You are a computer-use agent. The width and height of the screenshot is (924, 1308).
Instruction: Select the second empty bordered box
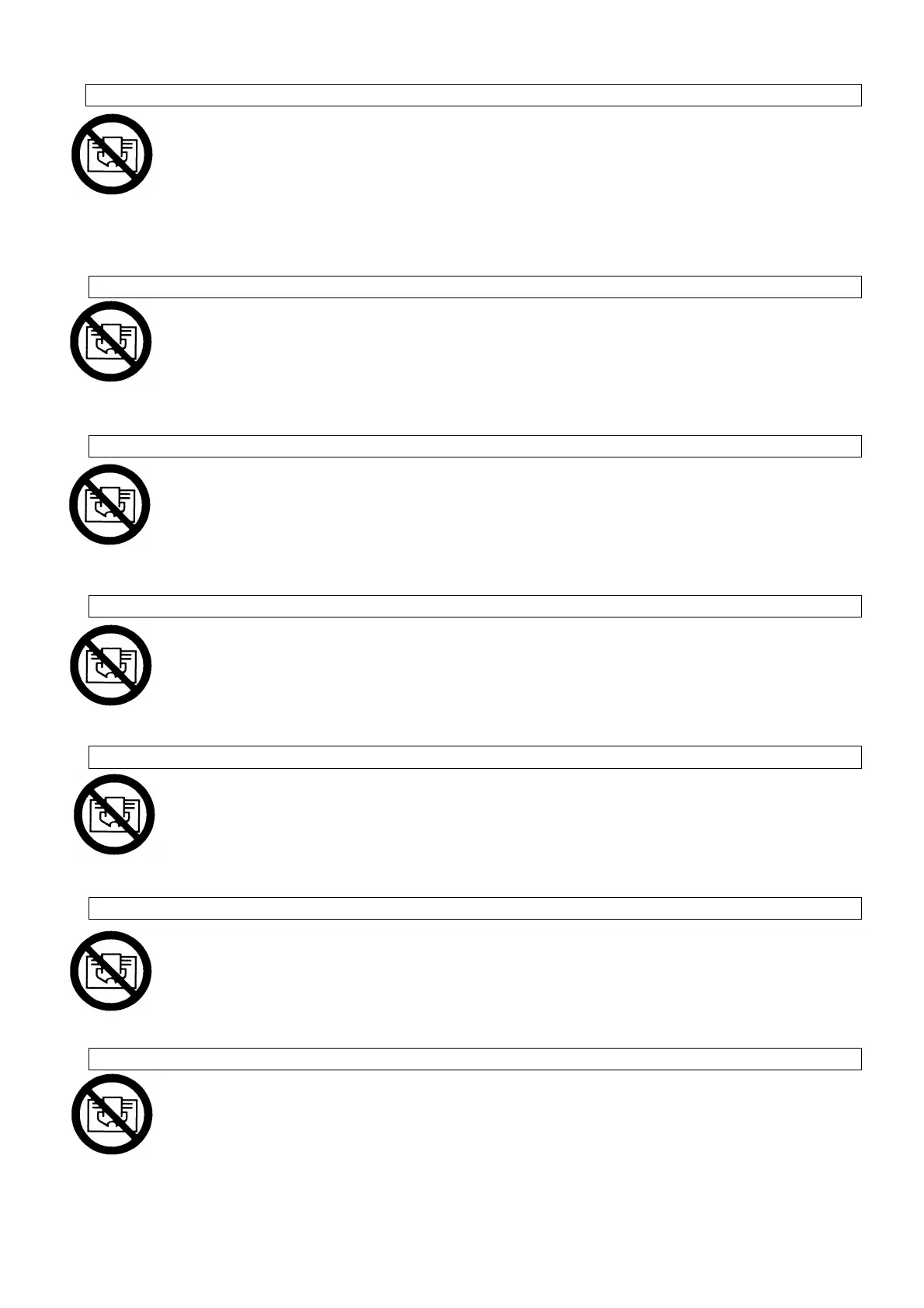pos(475,287)
